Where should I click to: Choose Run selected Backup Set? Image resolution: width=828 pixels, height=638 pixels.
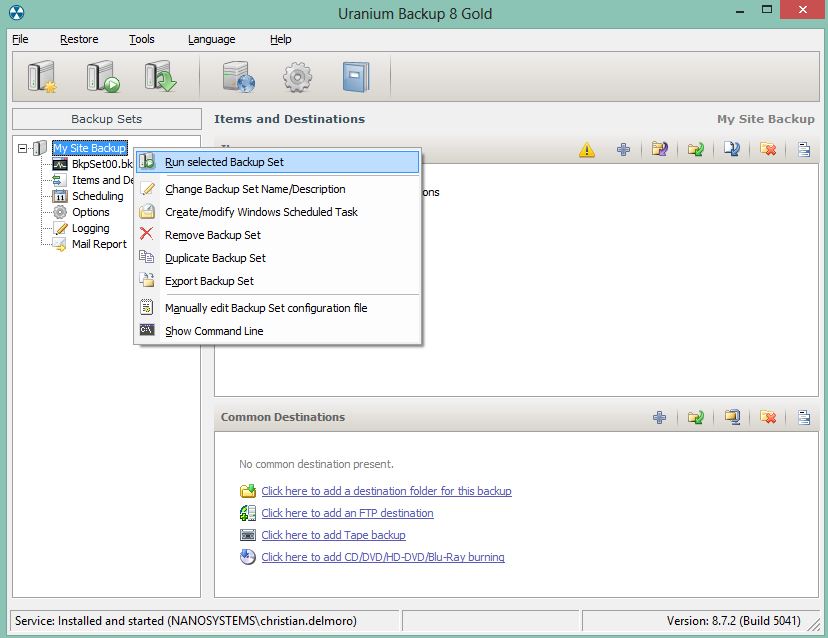click(278, 162)
